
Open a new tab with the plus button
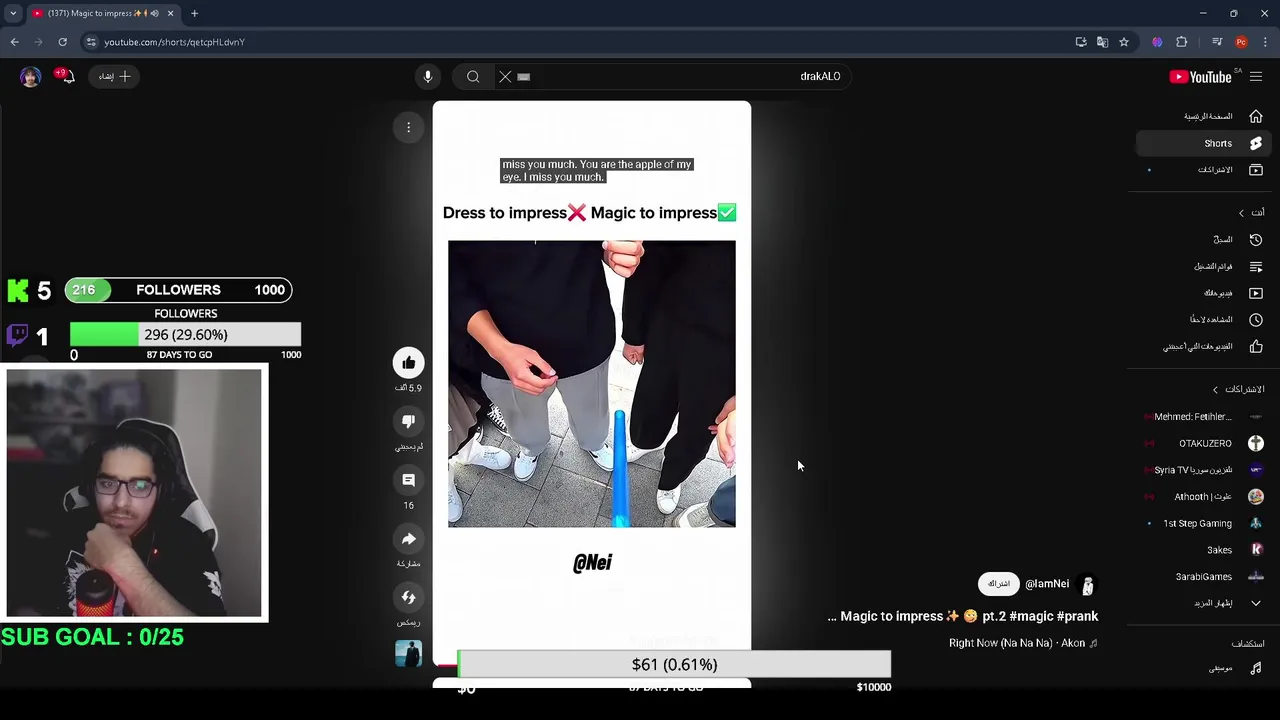pos(194,13)
